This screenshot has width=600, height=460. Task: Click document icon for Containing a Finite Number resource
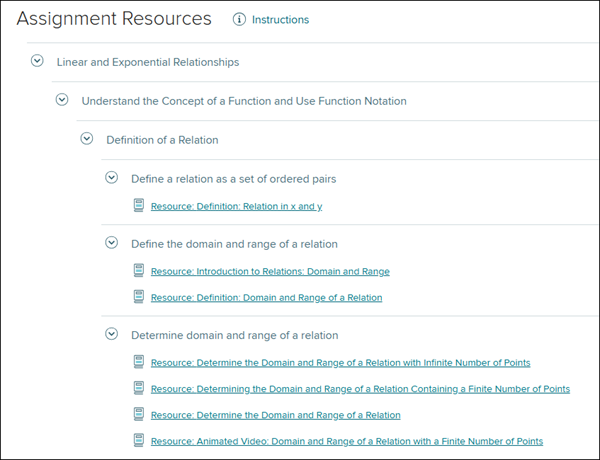tap(139, 388)
